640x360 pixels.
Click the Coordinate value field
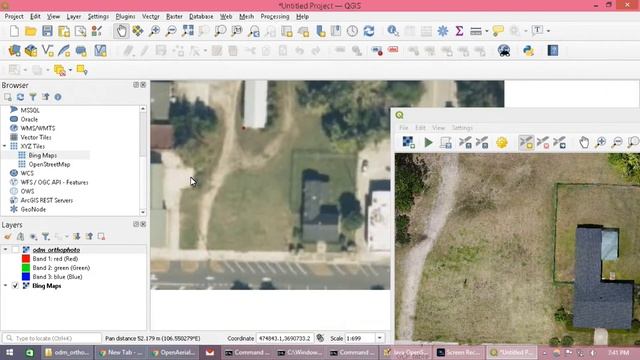pos(284,338)
